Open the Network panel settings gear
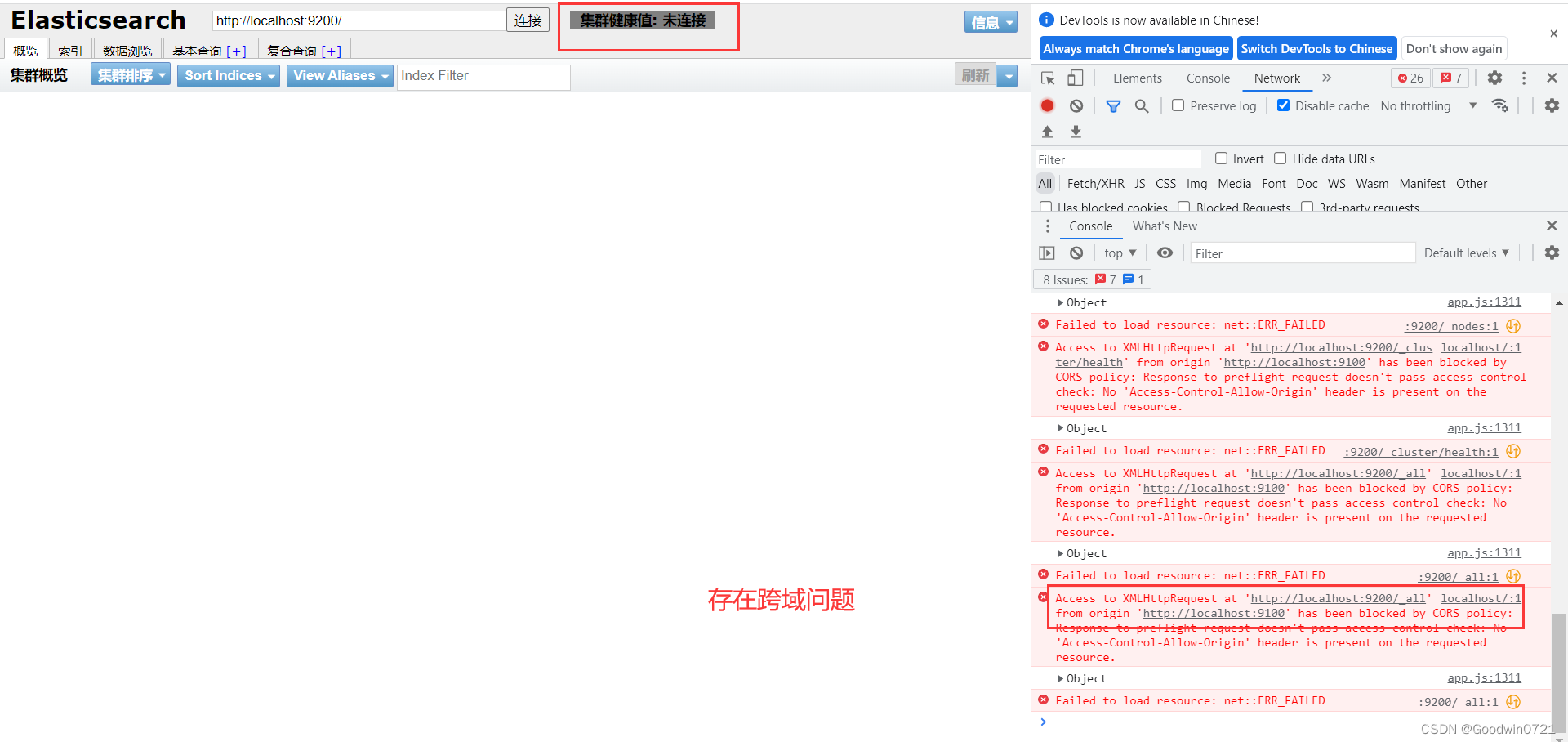Image resolution: width=1568 pixels, height=742 pixels. [x=1552, y=105]
